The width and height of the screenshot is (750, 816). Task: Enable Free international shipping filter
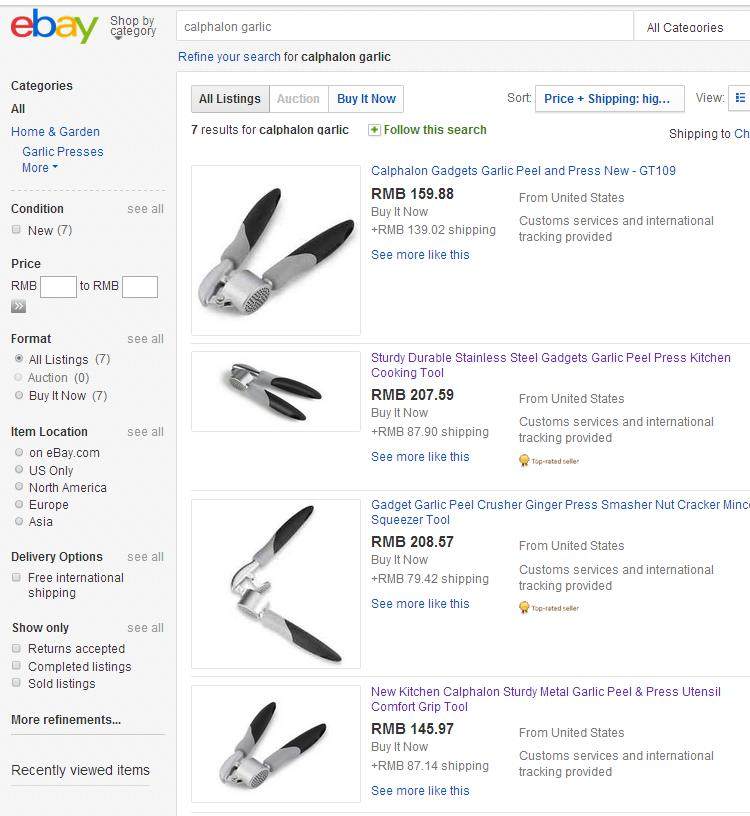tap(16, 578)
